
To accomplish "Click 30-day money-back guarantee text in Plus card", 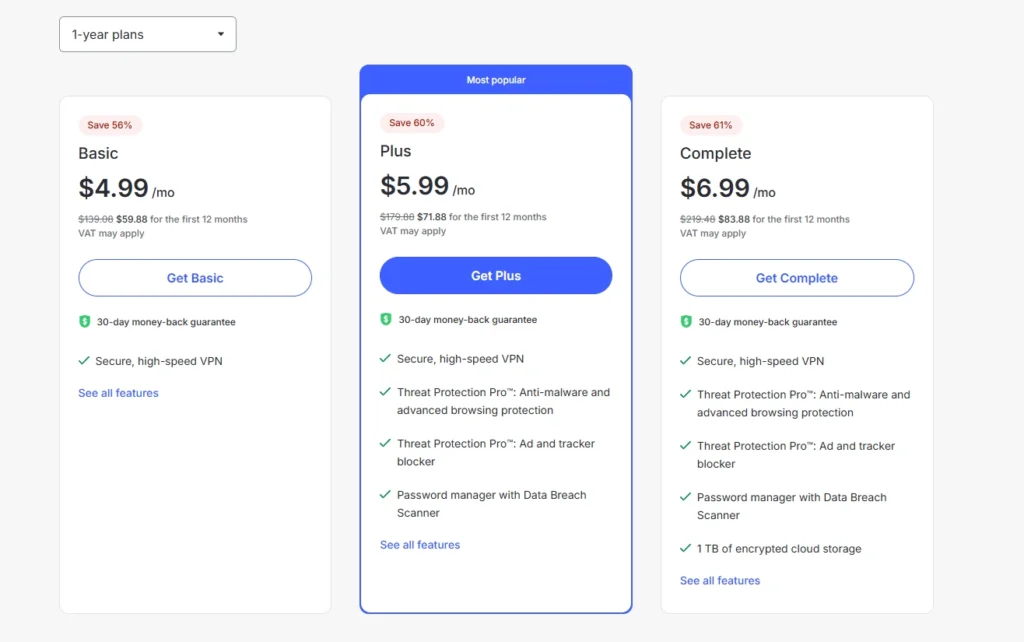I will click(468, 319).
